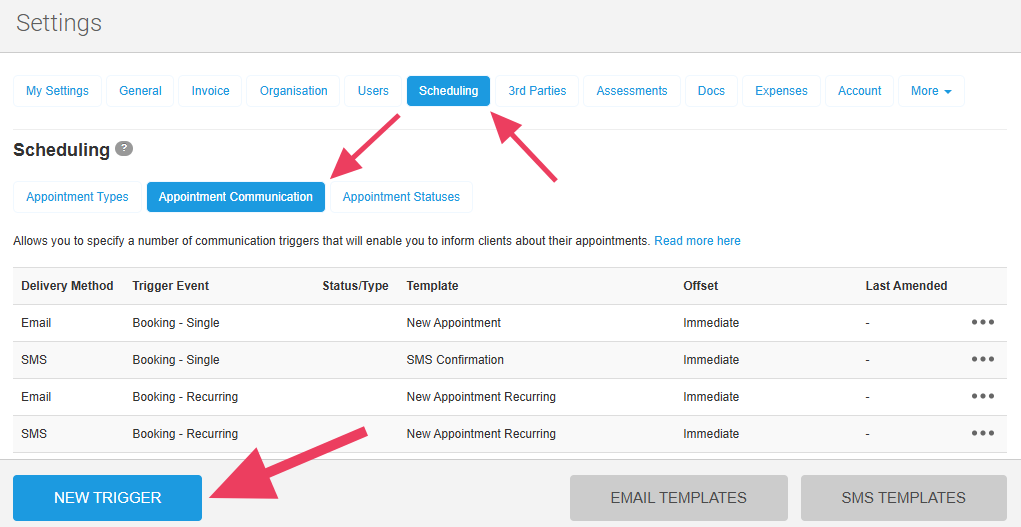Select the New Appointment template cell

coord(454,322)
